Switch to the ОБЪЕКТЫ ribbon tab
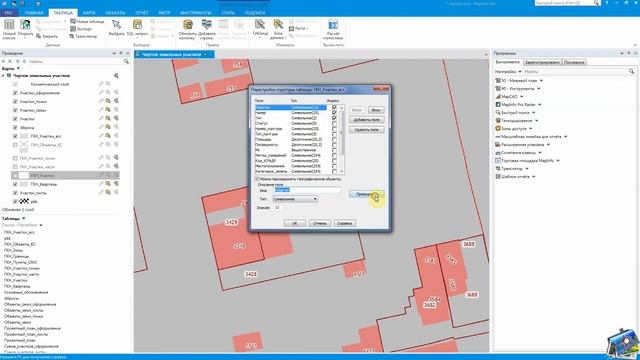 point(115,13)
